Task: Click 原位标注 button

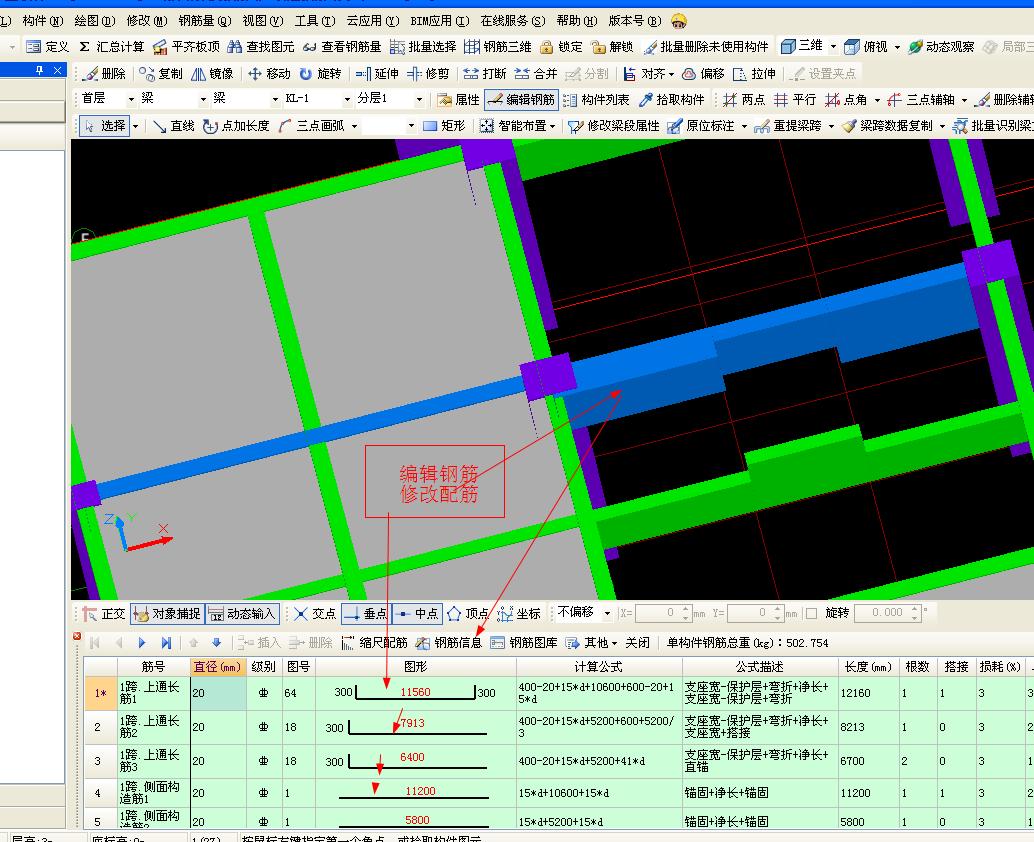Action: 701,126
